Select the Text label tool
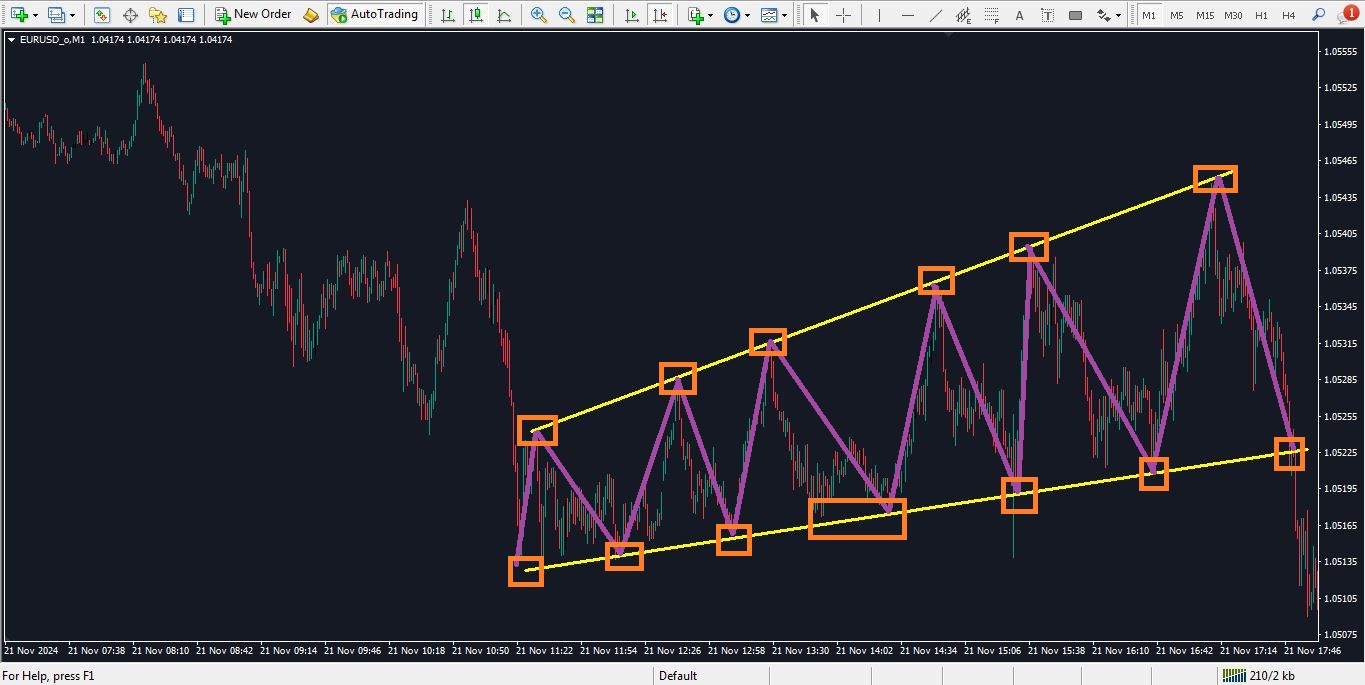1365x685 pixels. (1019, 15)
